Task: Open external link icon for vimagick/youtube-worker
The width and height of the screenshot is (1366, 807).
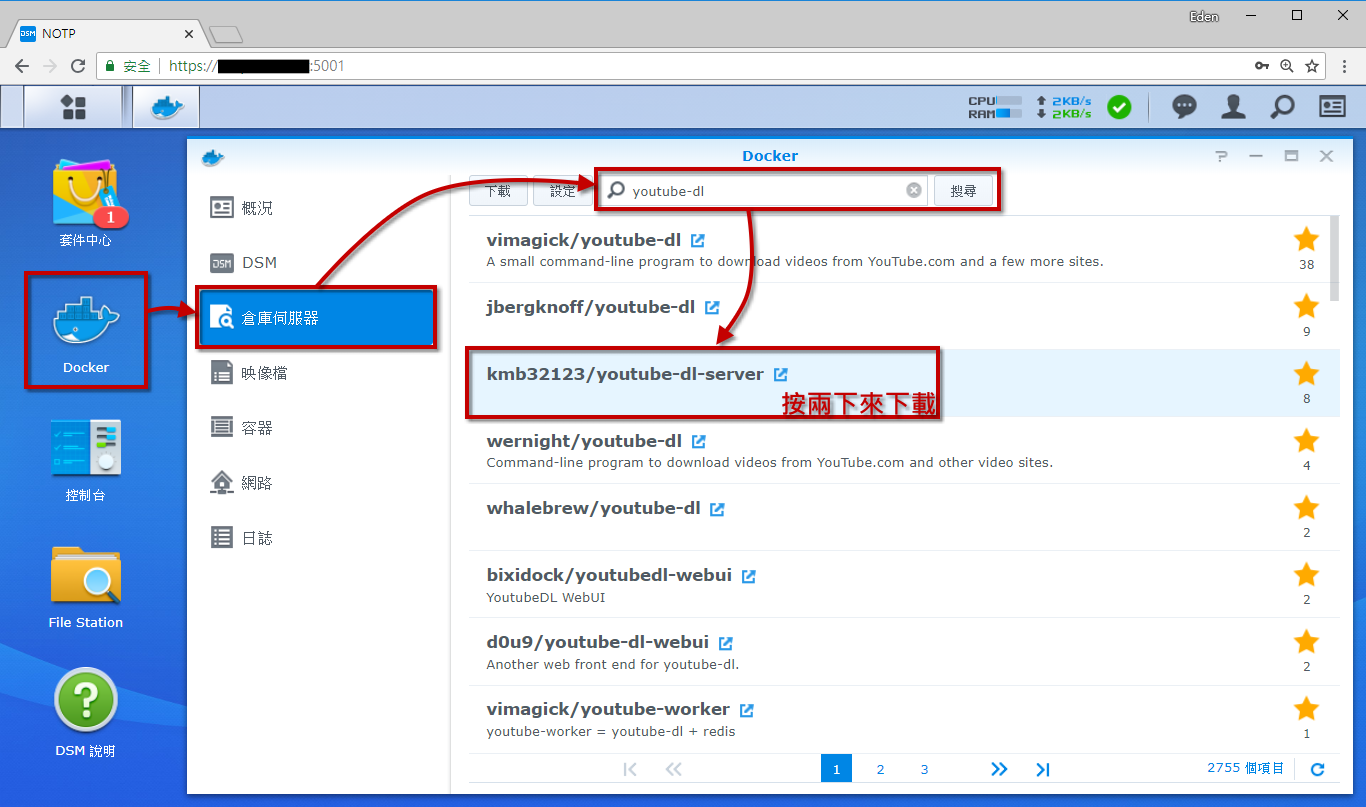Action: (x=747, y=710)
